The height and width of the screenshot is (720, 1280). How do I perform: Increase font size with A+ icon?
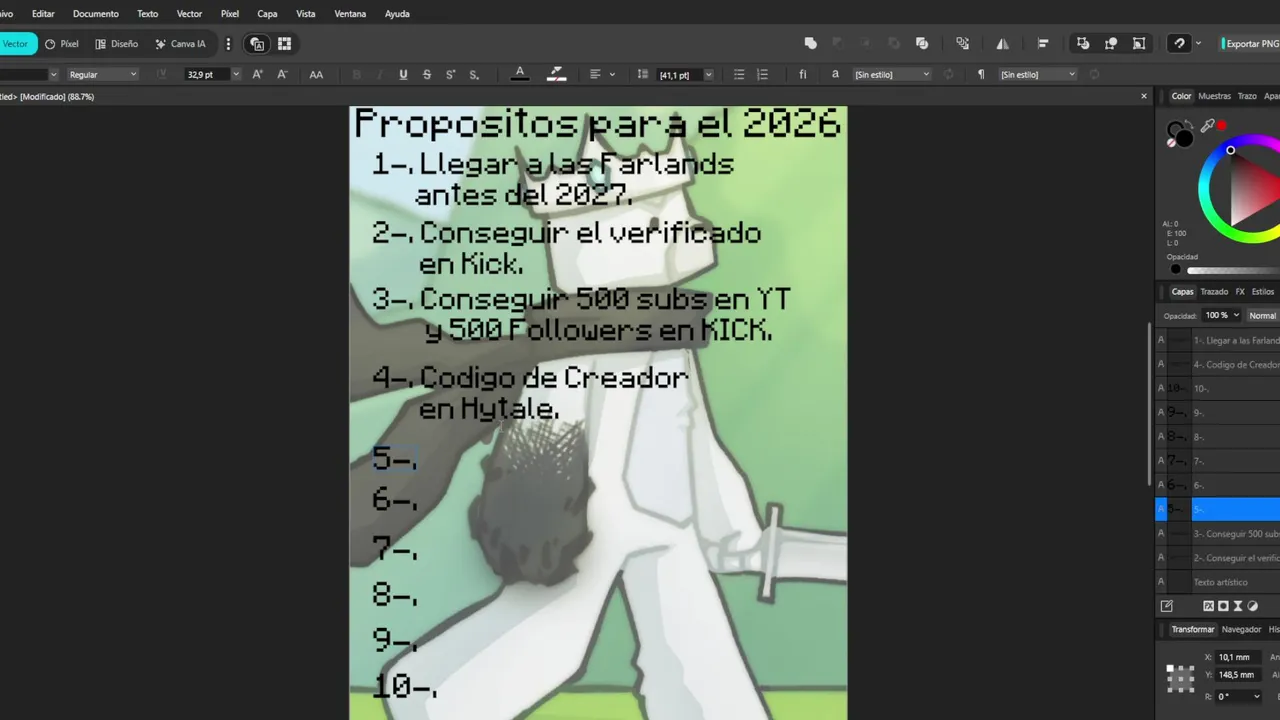[x=257, y=74]
